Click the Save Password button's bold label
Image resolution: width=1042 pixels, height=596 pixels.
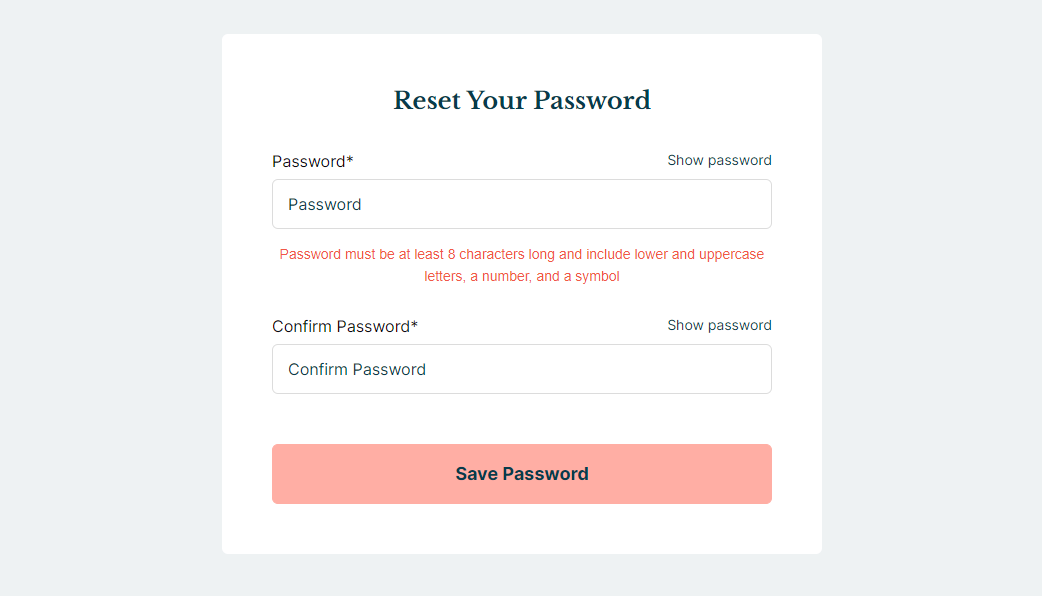[521, 473]
